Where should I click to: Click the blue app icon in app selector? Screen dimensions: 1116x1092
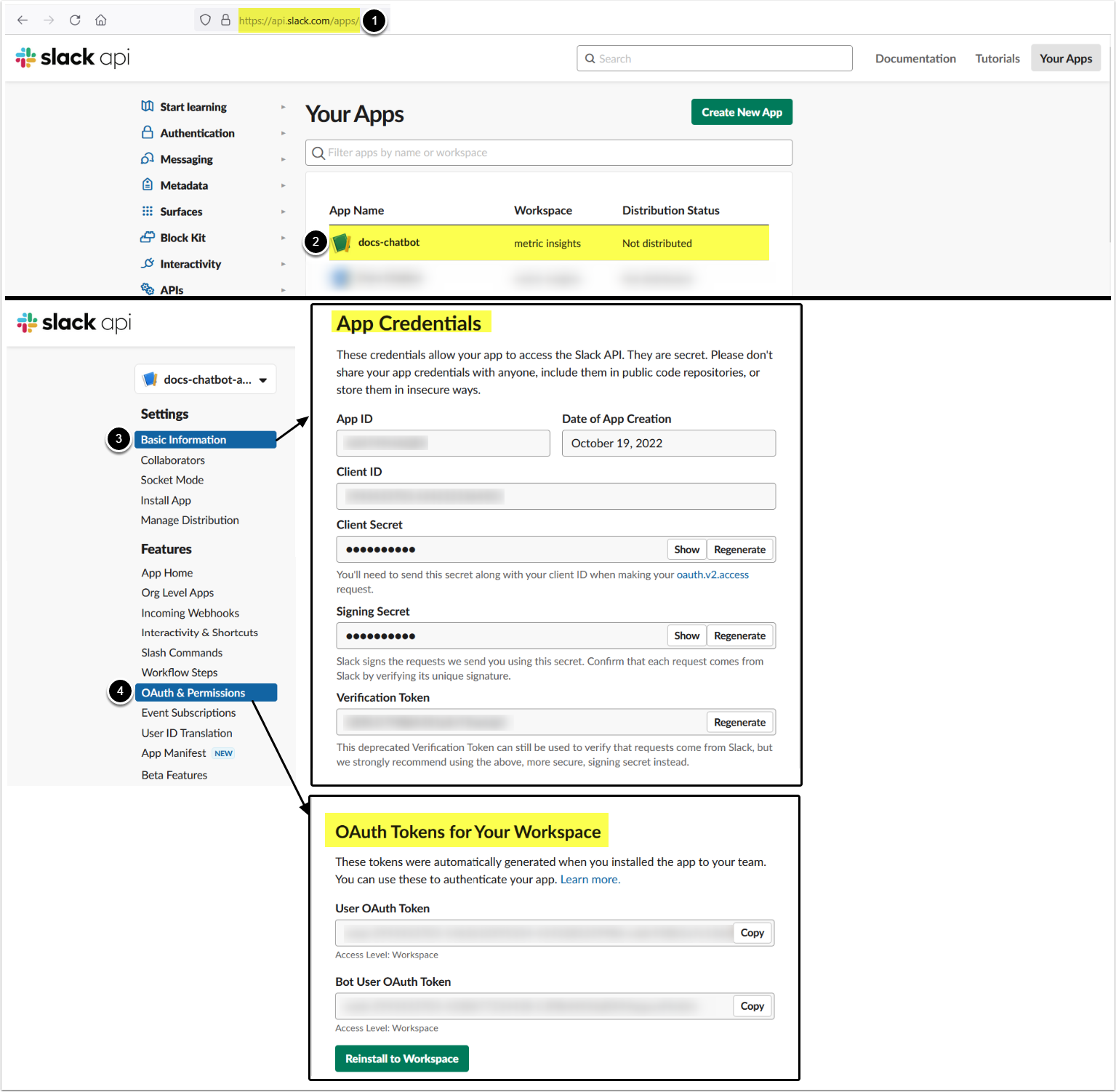tap(150, 380)
